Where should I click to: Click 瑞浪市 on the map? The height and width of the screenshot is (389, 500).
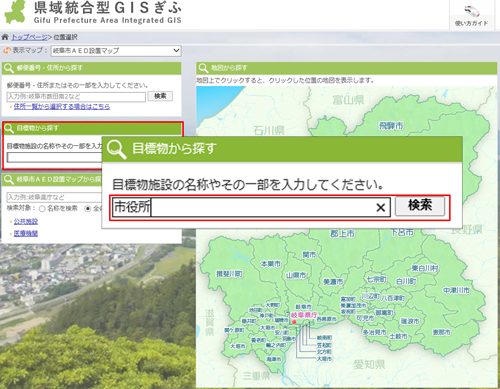[x=410, y=321]
